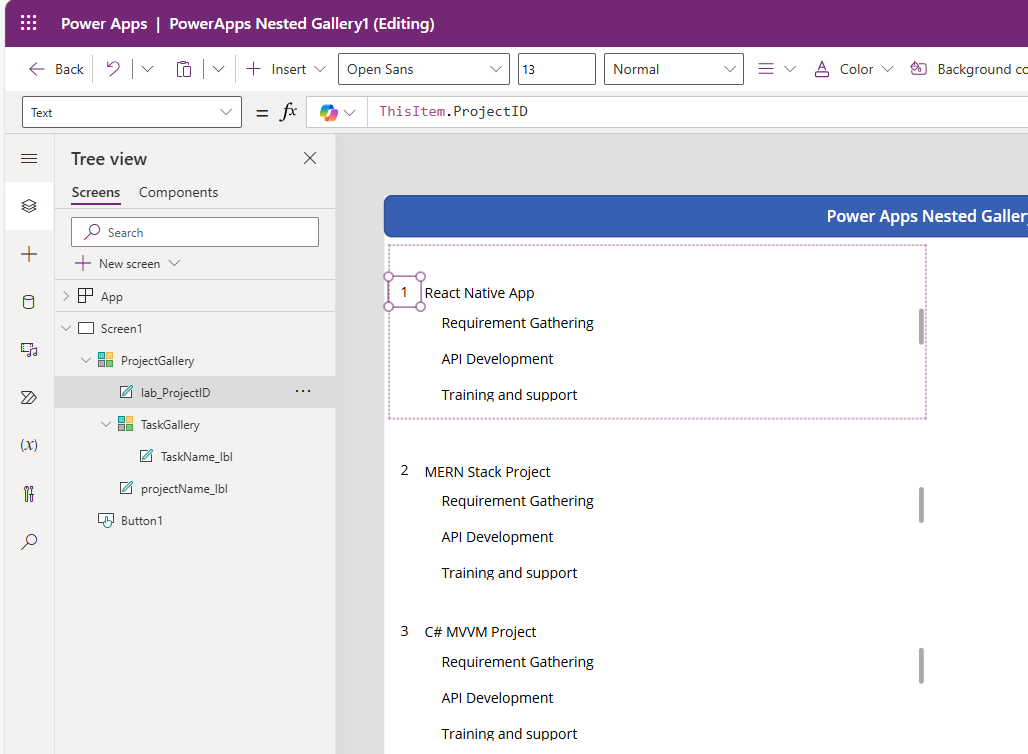Click the task scrollbar under React Native App
This screenshot has height=754, width=1028.
click(x=921, y=327)
